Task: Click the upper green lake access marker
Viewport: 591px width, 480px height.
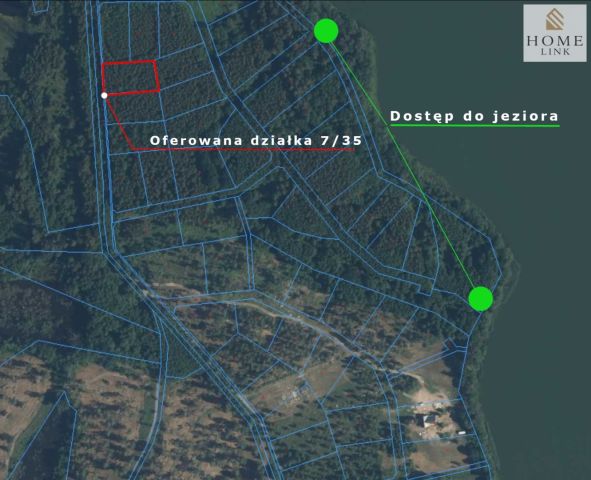Action: pos(326,31)
